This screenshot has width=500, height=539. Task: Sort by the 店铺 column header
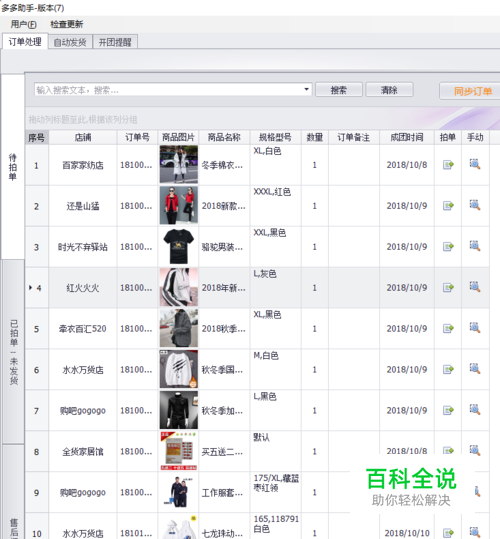(x=83, y=138)
